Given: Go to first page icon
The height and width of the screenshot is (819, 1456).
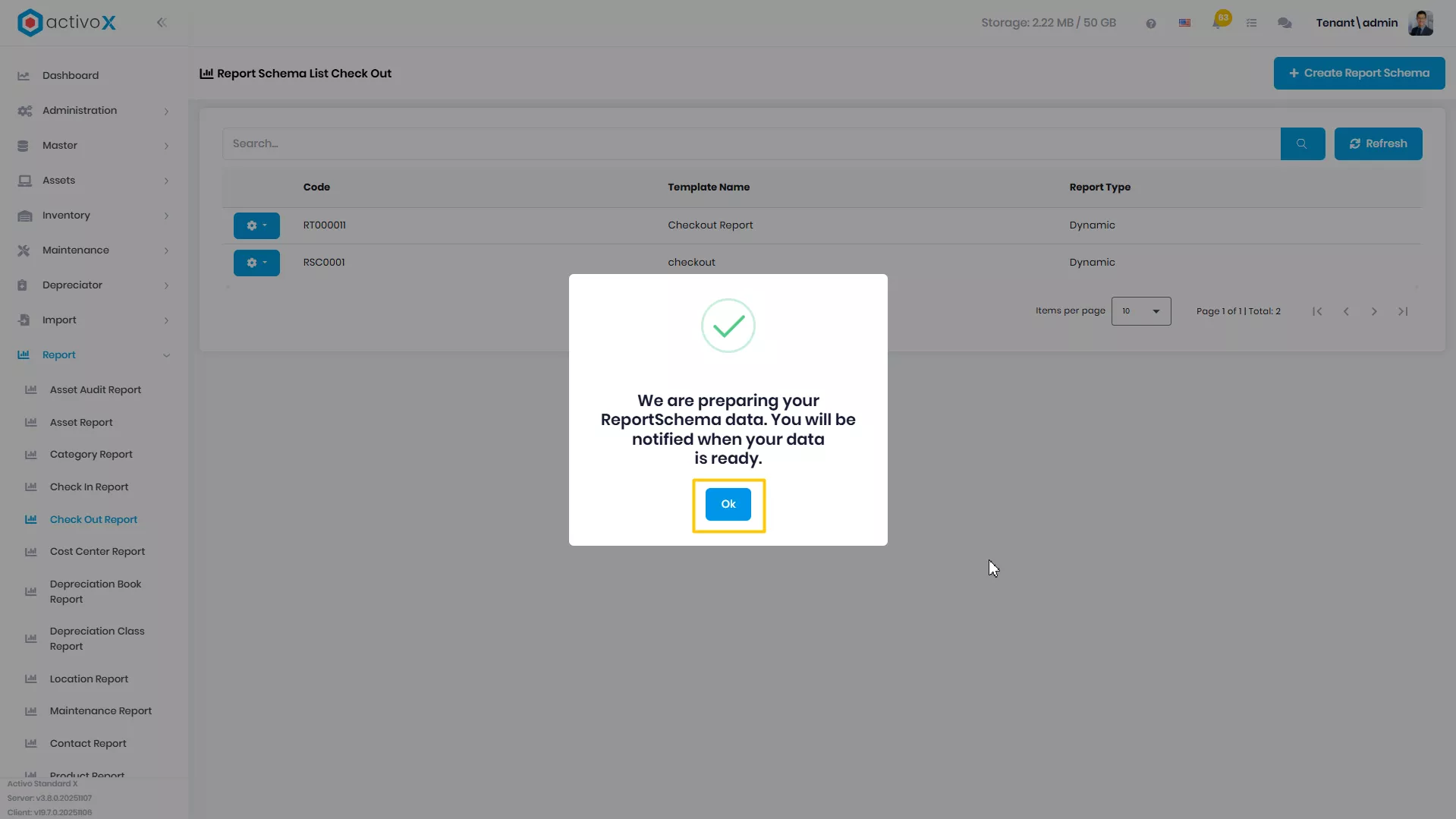Looking at the screenshot, I should tap(1317, 311).
